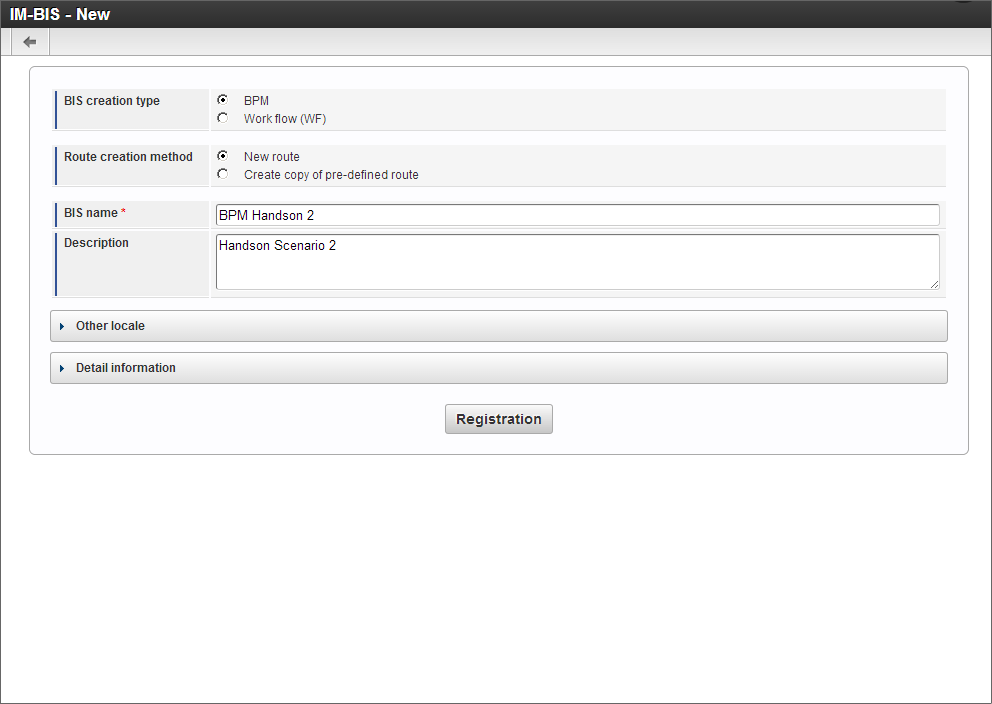Image resolution: width=992 pixels, height=704 pixels.
Task: Select Work flow (WF) creation type
Action: pyautogui.click(x=223, y=118)
